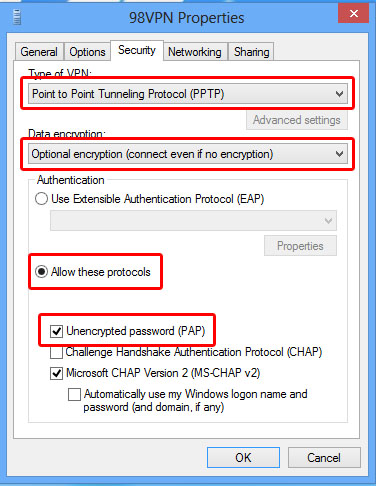Viewport: 376px width, 486px height.
Task: Click Cancel to discard changes
Action: (x=324, y=458)
